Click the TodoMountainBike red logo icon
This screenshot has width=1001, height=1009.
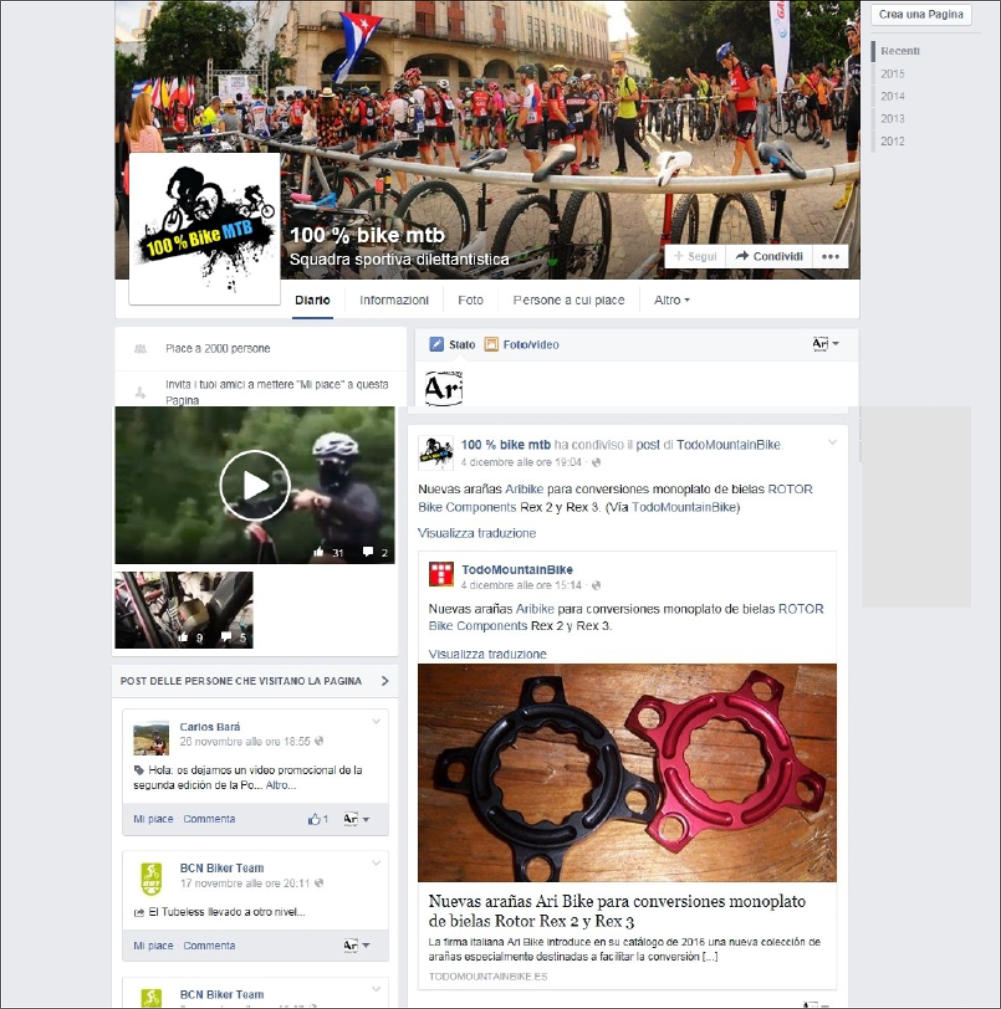coord(441,574)
